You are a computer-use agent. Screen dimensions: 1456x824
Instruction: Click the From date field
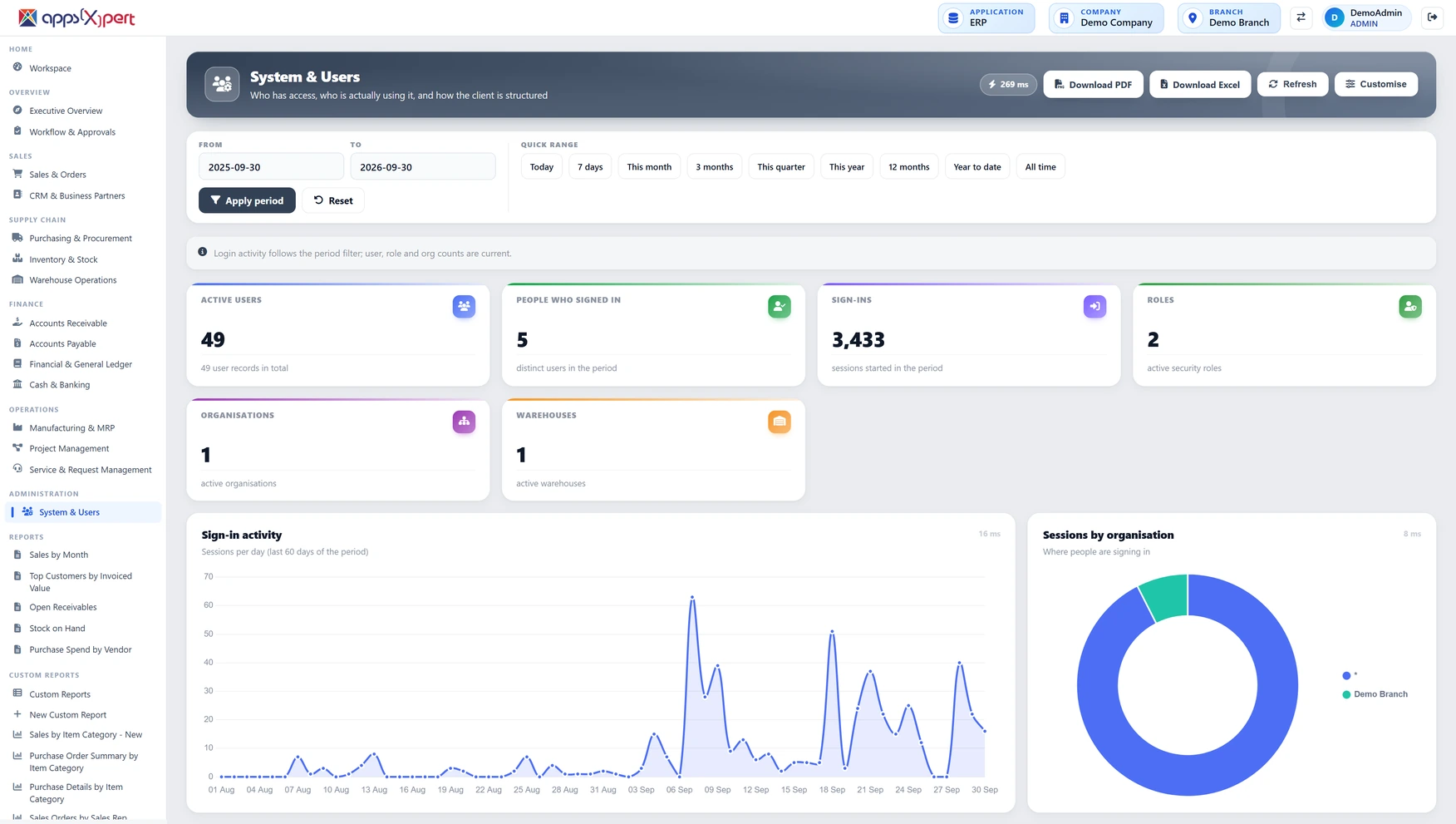click(x=271, y=167)
